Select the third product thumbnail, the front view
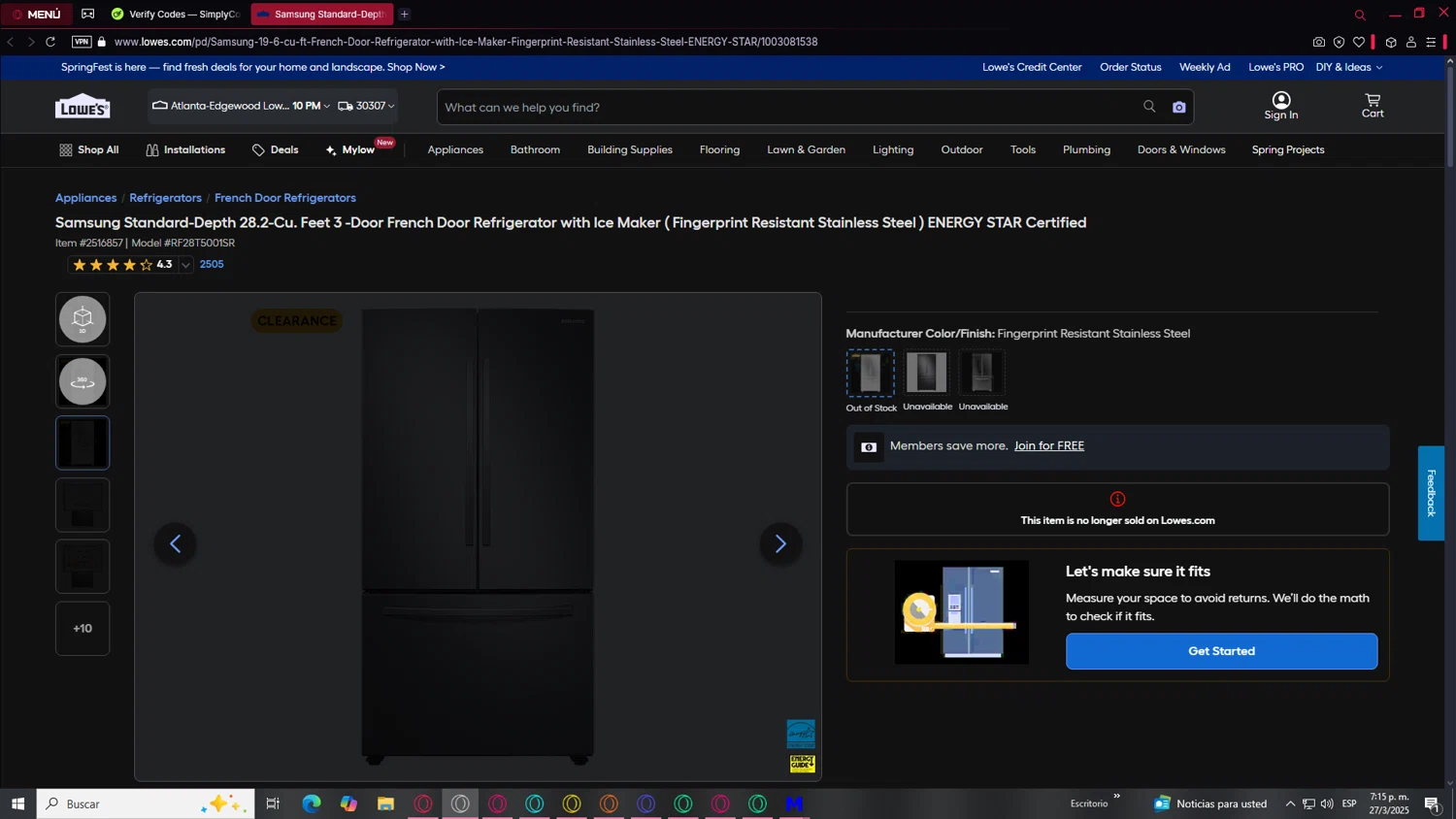The width and height of the screenshot is (1456, 819). pos(83,443)
